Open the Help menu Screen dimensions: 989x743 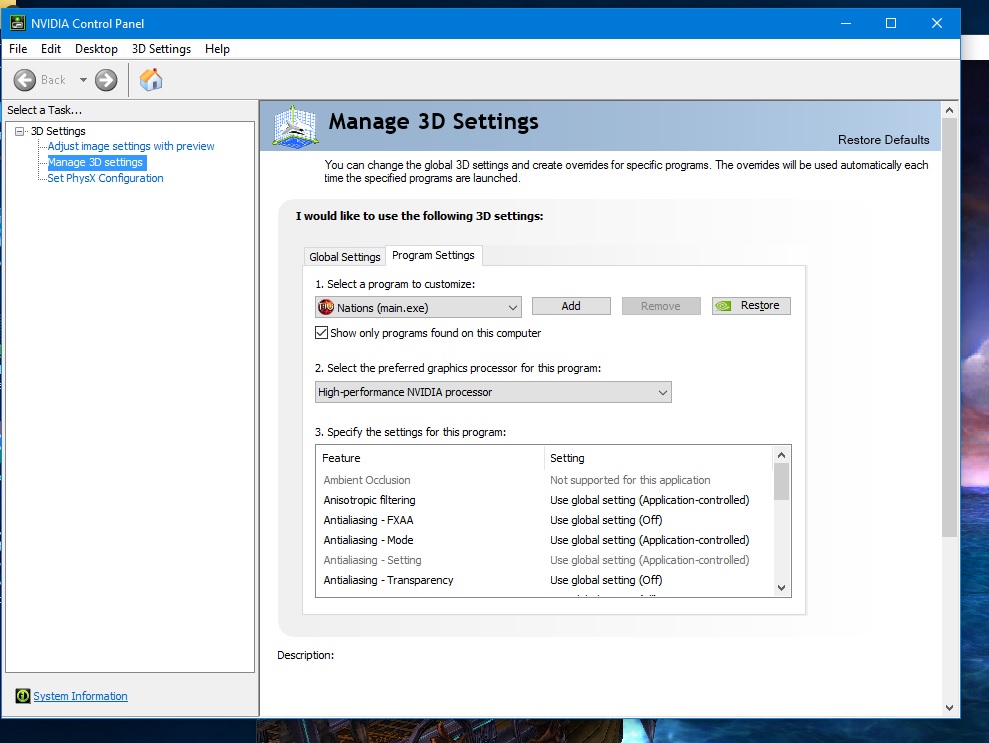[x=218, y=49]
